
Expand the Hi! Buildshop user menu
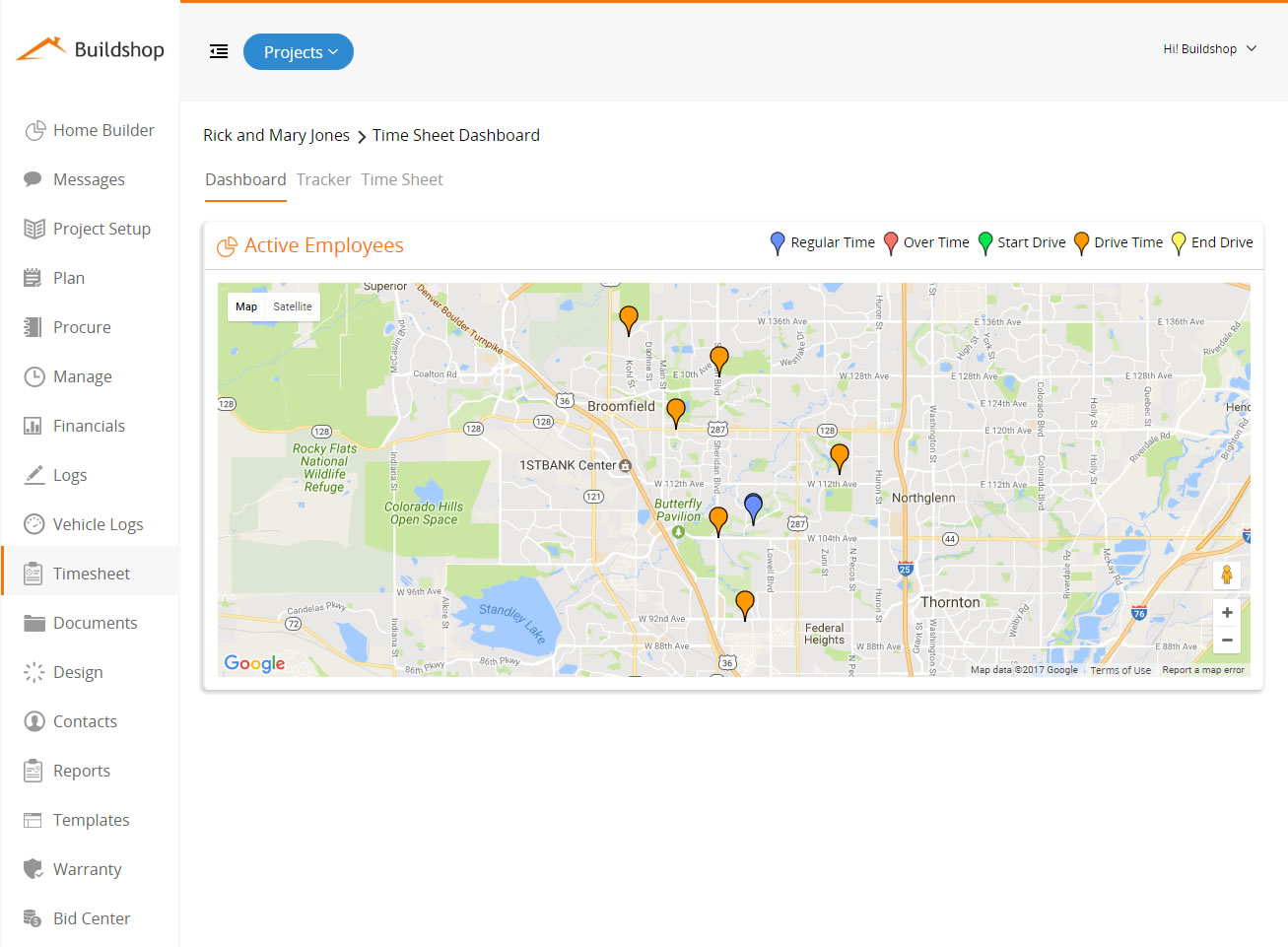(1209, 48)
